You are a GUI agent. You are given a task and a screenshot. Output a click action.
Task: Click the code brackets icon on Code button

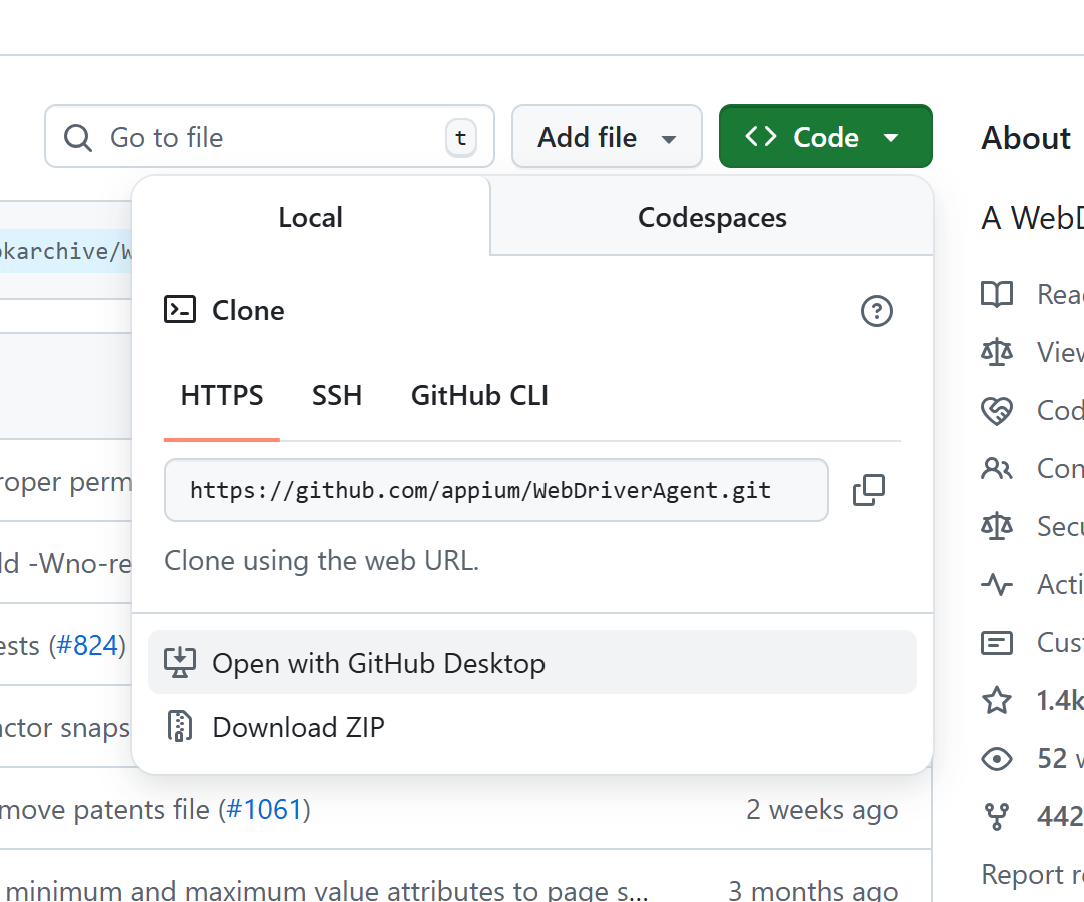tap(760, 136)
